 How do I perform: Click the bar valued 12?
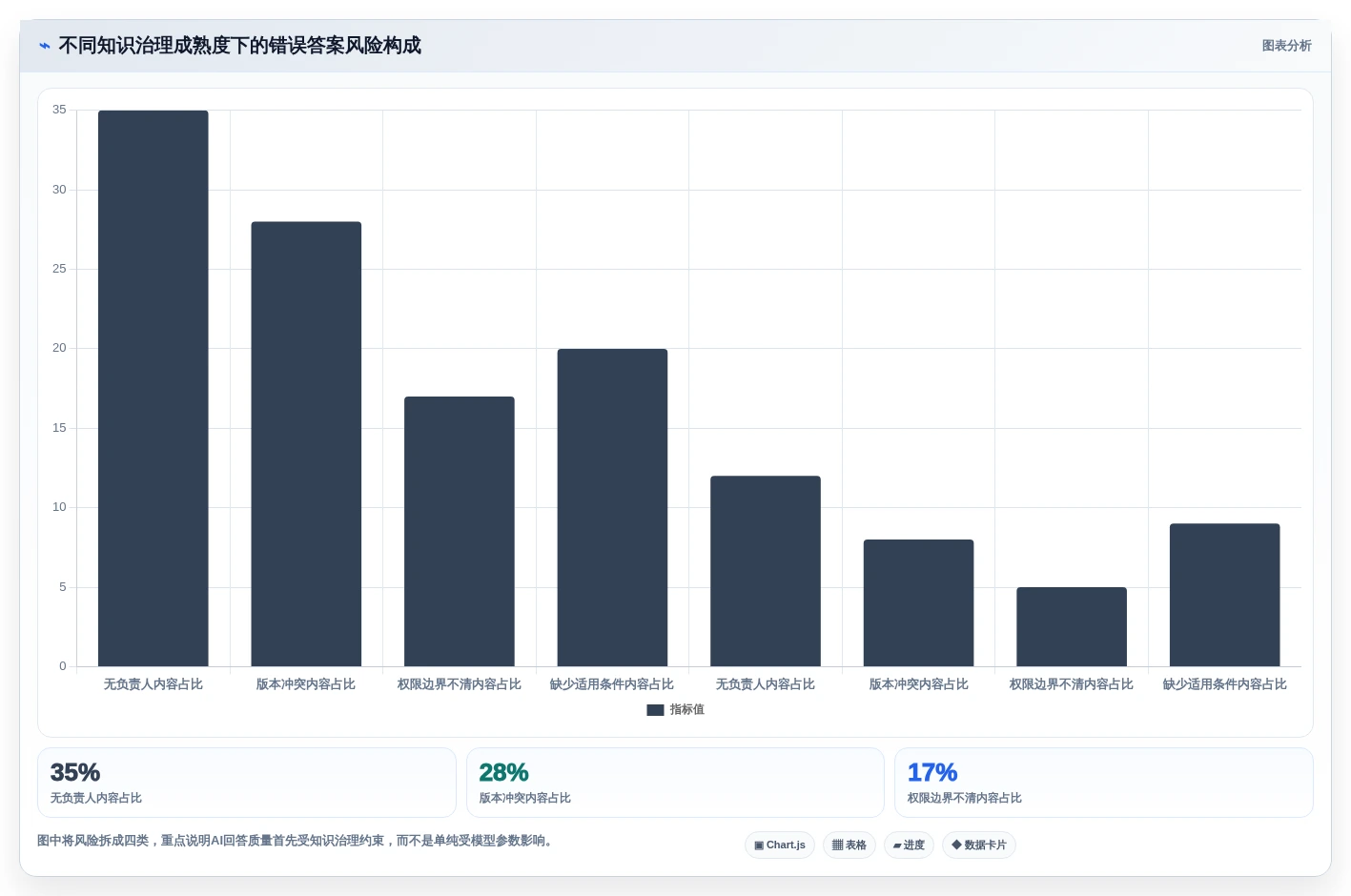(x=766, y=571)
